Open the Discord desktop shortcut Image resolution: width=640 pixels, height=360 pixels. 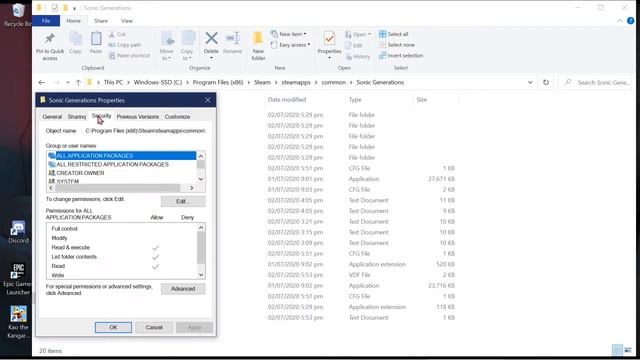click(18, 233)
